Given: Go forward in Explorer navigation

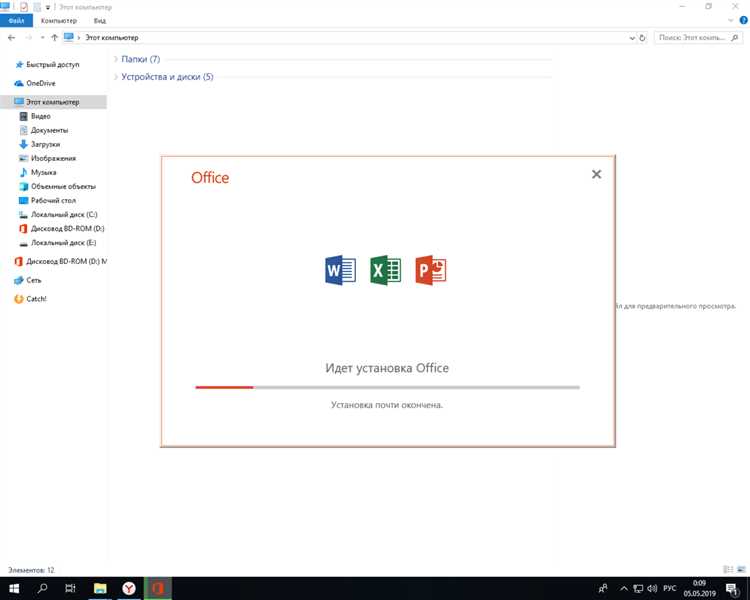Looking at the screenshot, I should coord(29,37).
